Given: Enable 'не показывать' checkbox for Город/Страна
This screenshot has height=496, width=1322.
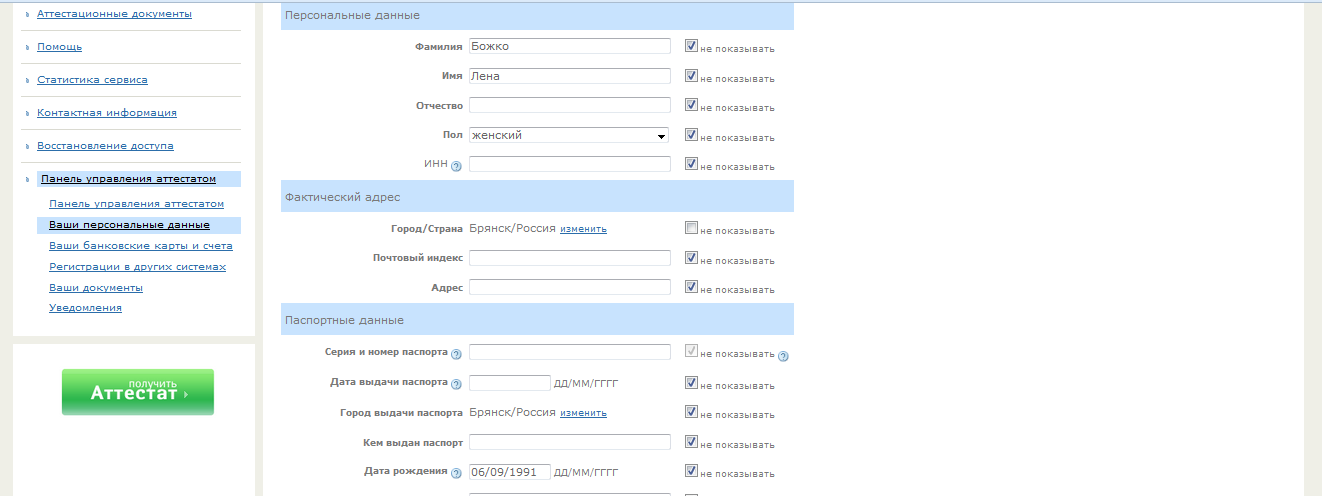Looking at the screenshot, I should pos(691,228).
